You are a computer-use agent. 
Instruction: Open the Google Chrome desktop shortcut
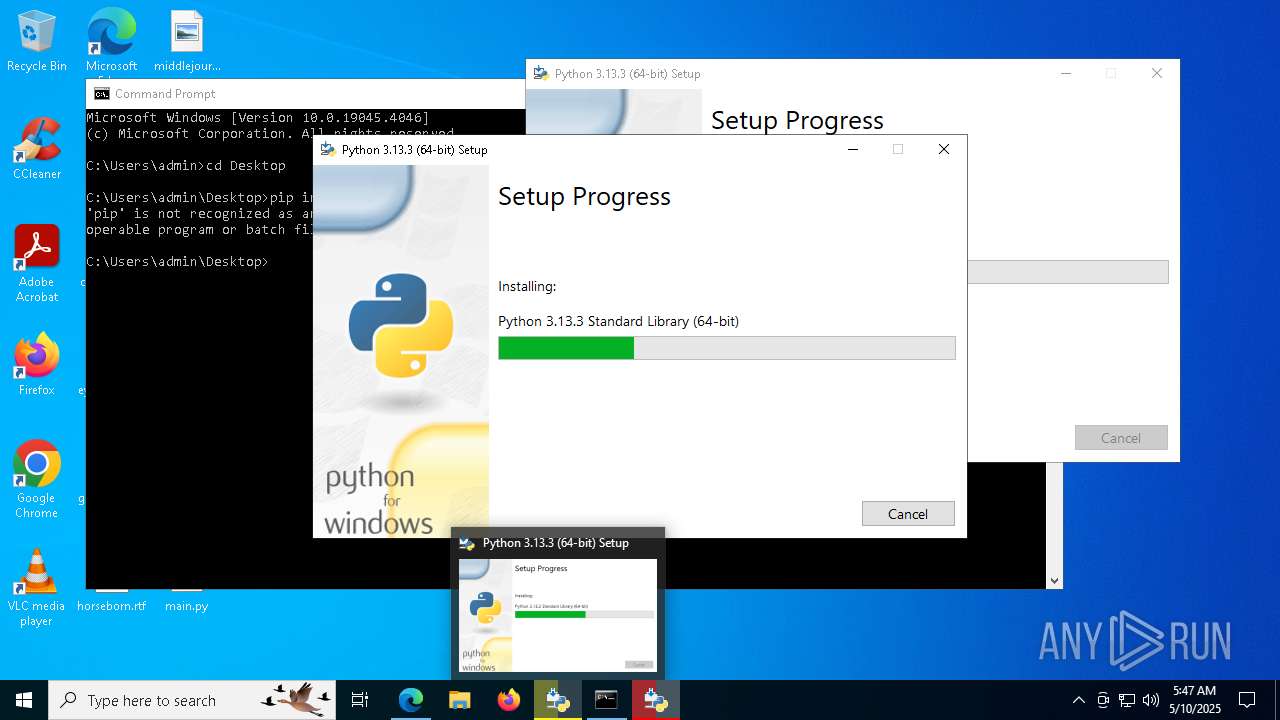coord(37,480)
